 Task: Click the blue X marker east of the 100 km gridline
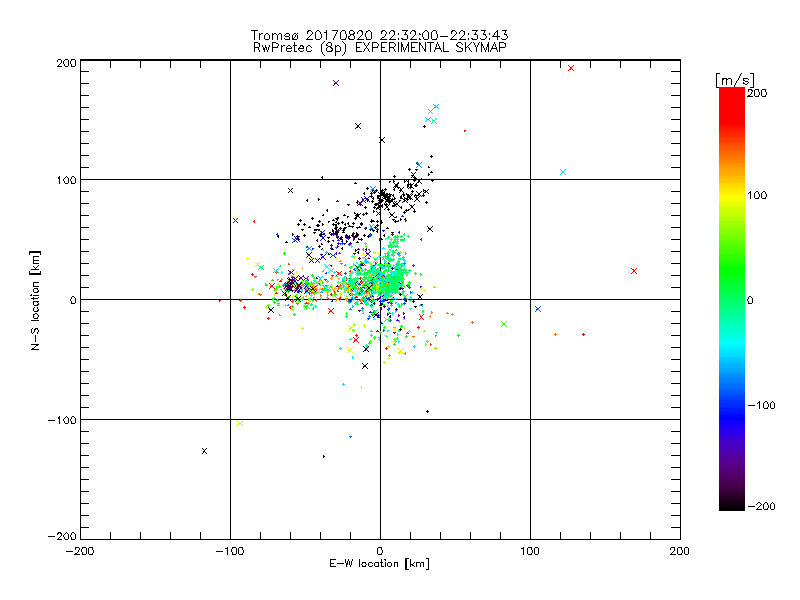[538, 309]
